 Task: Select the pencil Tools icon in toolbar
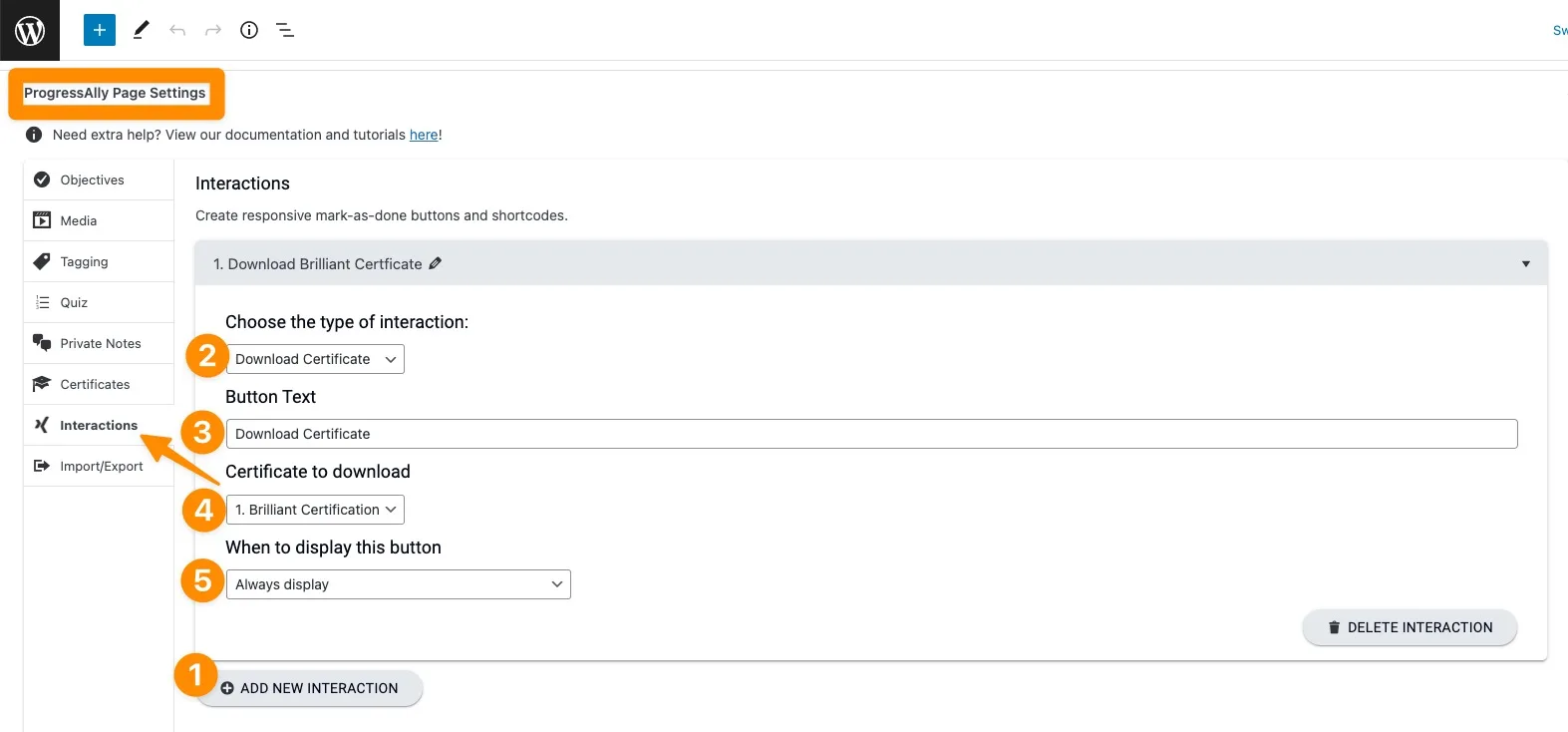(x=141, y=30)
